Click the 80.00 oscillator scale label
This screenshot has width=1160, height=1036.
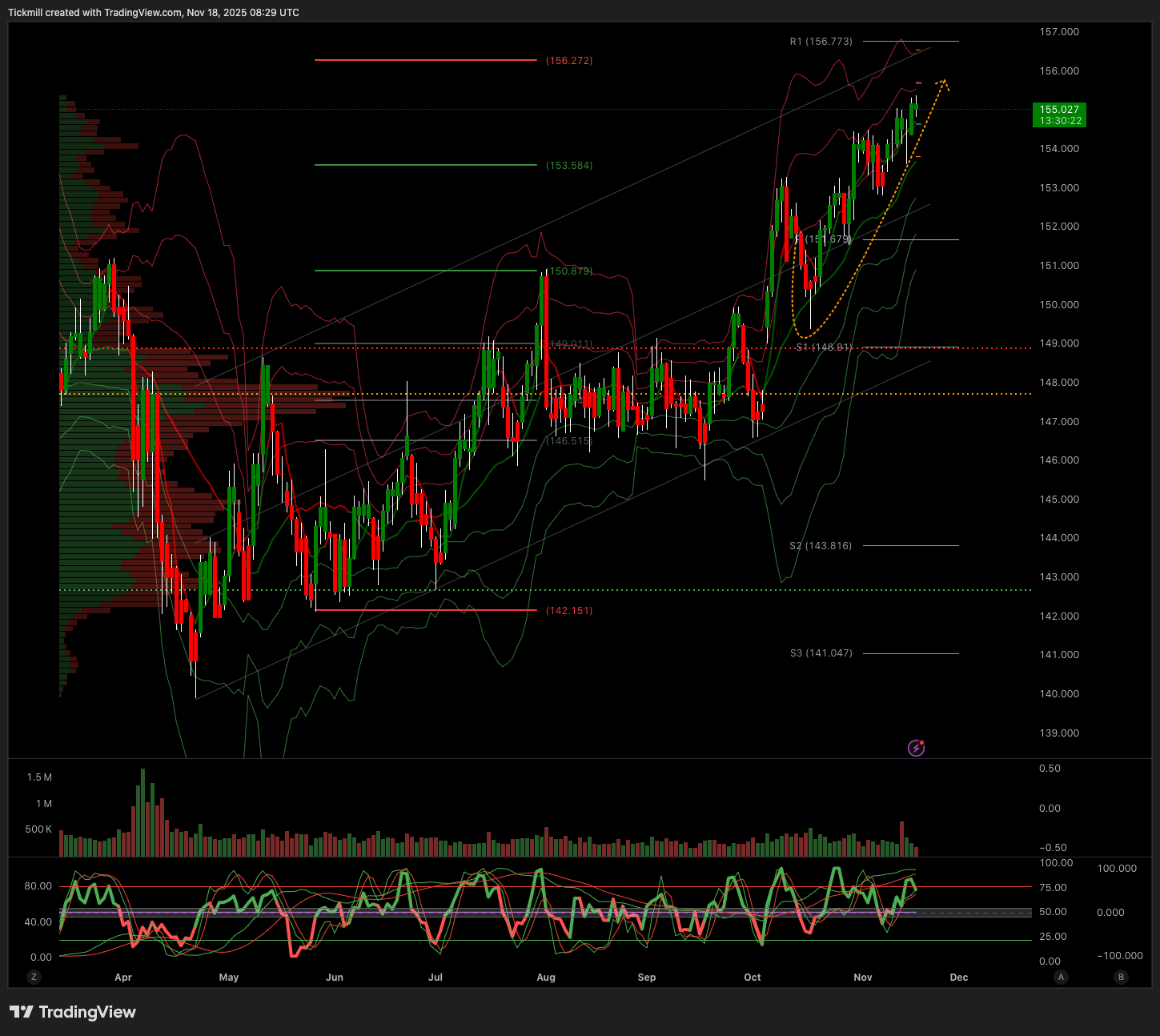pyautogui.click(x=38, y=886)
